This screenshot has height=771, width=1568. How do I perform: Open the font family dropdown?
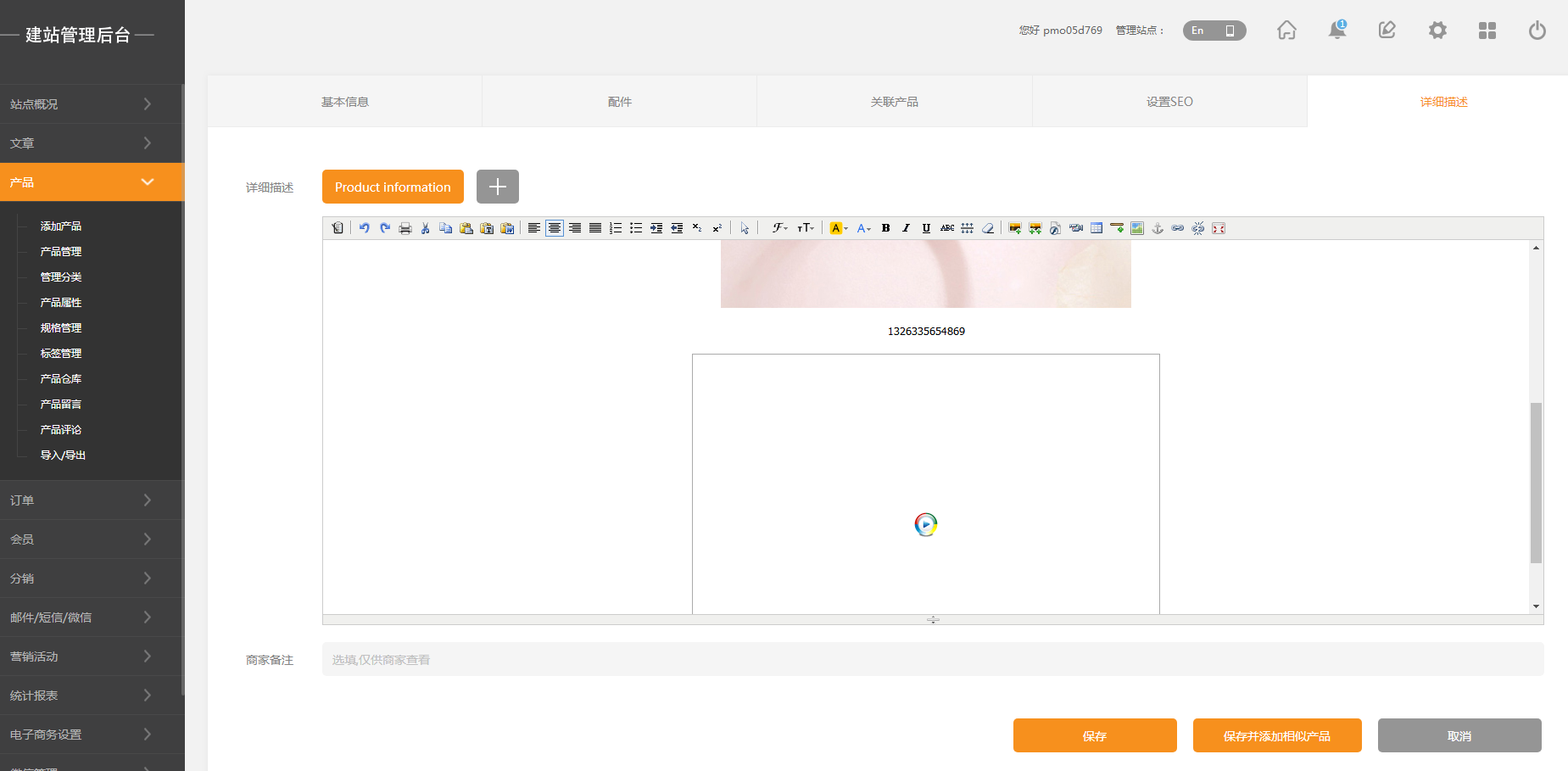click(x=779, y=228)
